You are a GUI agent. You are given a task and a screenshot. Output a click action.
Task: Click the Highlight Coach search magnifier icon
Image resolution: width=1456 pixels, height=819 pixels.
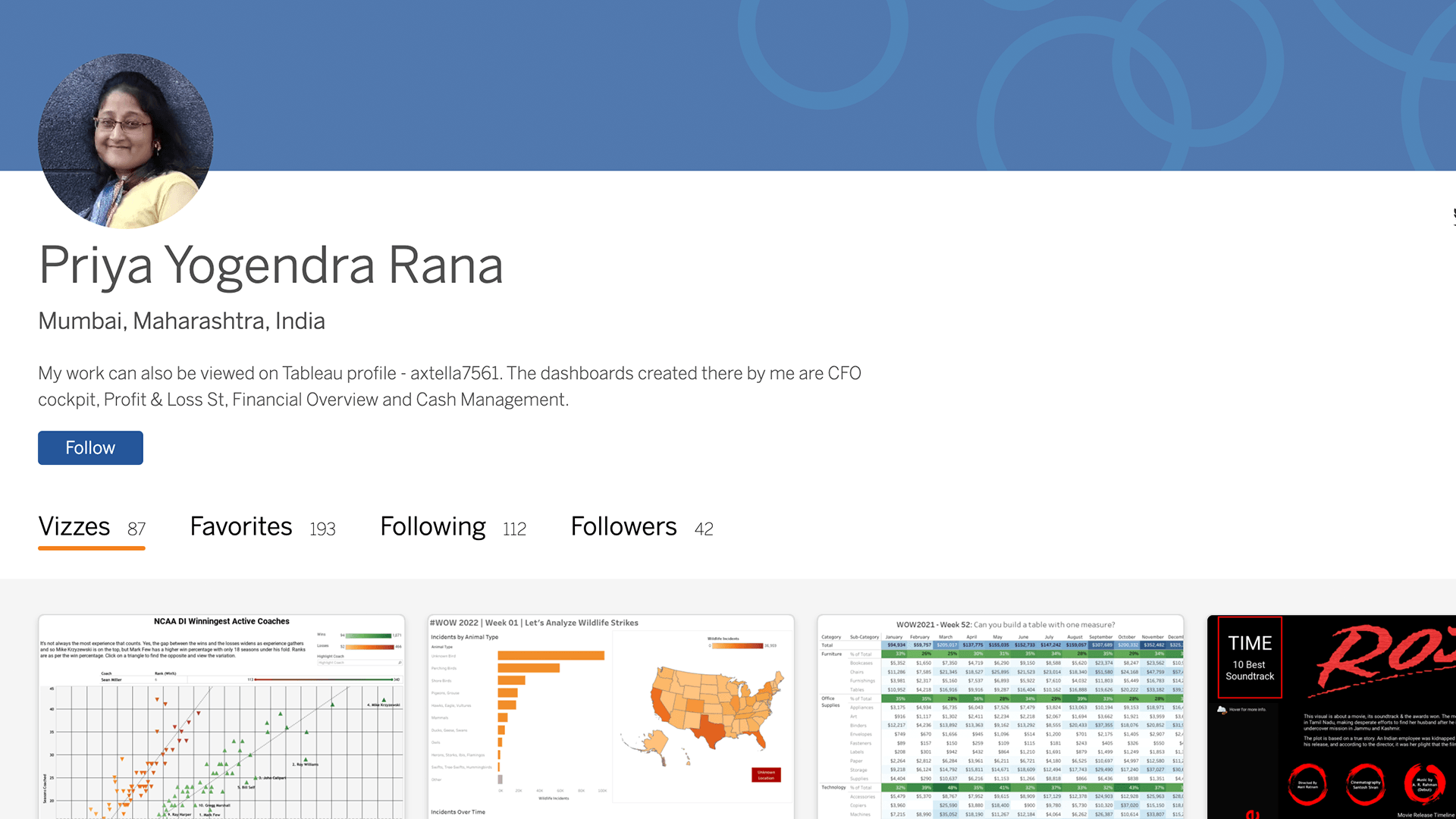tap(400, 663)
